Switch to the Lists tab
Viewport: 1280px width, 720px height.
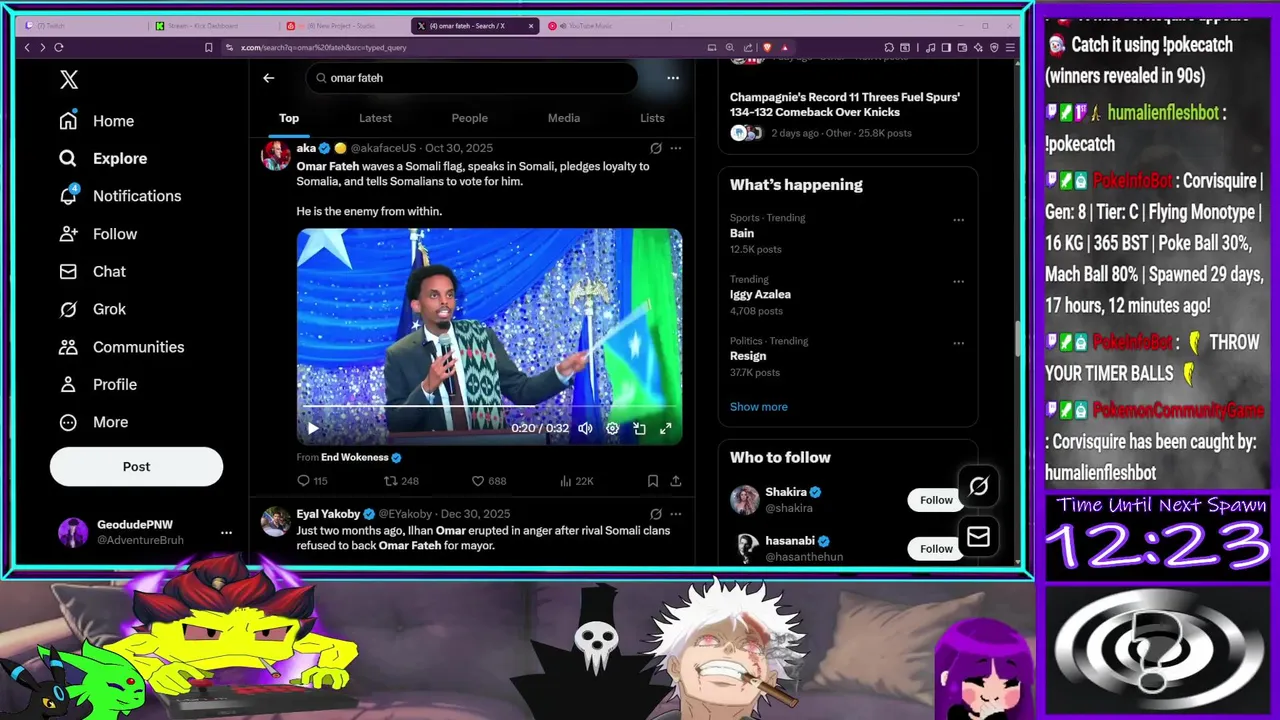652,118
